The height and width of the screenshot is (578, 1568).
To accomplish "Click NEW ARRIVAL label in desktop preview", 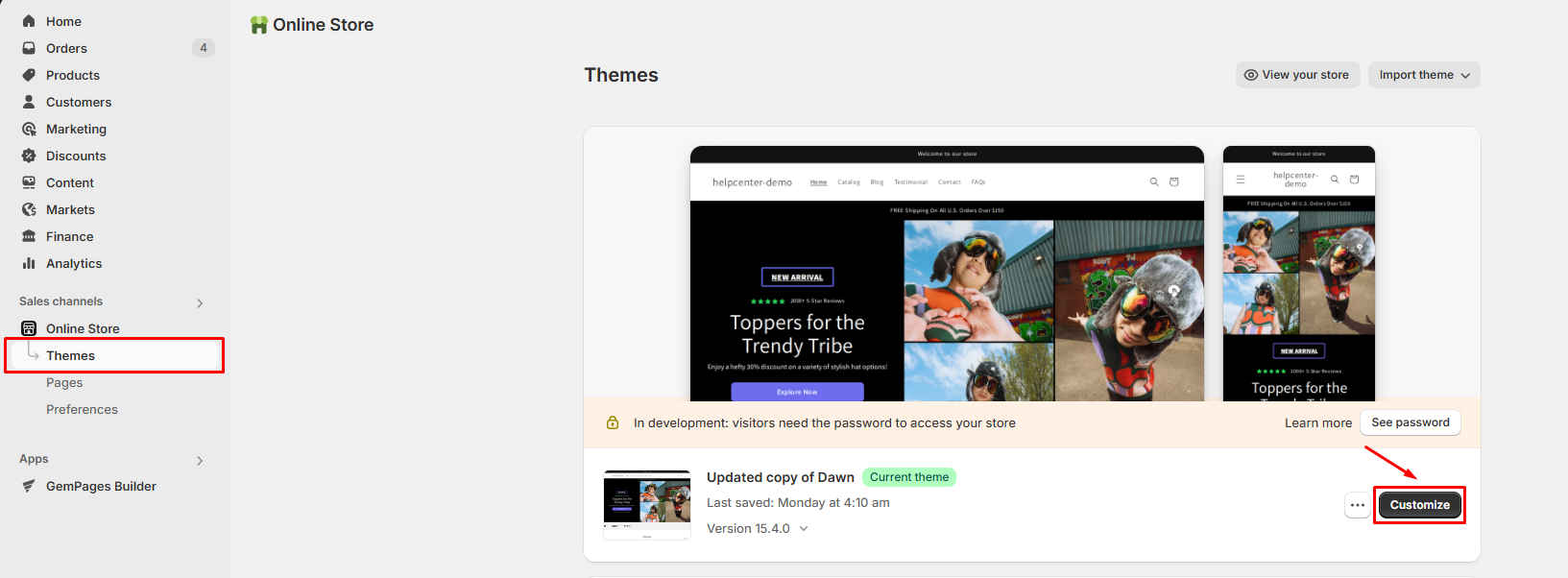I will [x=797, y=277].
